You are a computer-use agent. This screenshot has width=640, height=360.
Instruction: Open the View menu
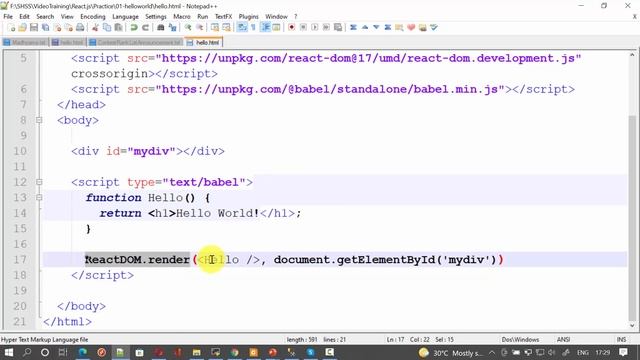click(x=67, y=17)
